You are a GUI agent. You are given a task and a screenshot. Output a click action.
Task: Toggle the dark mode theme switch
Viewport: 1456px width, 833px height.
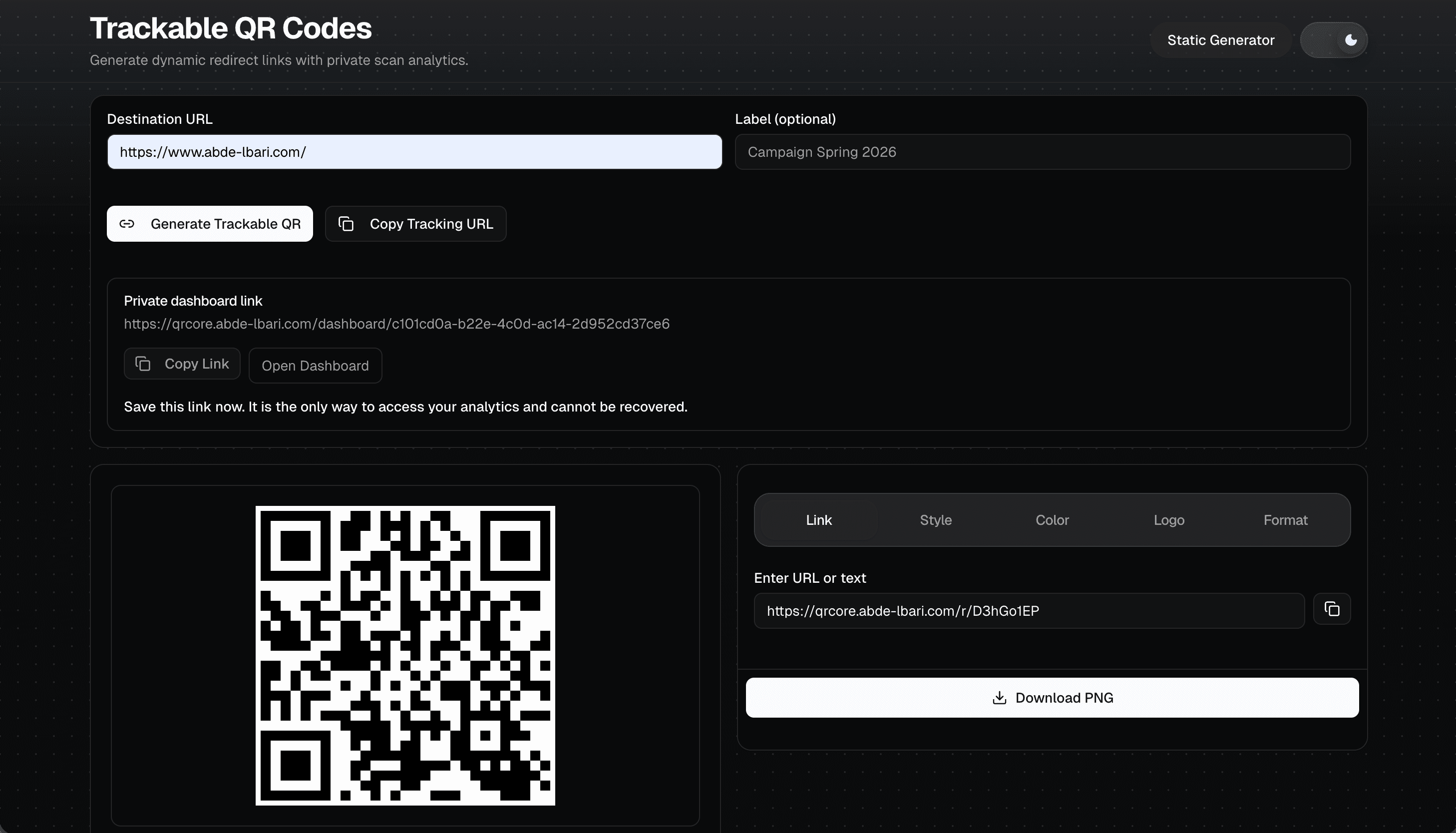tap(1334, 40)
